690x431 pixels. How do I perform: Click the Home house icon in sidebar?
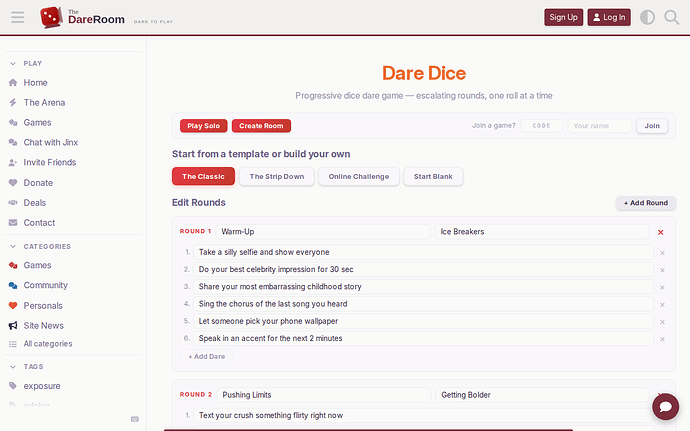(x=13, y=82)
